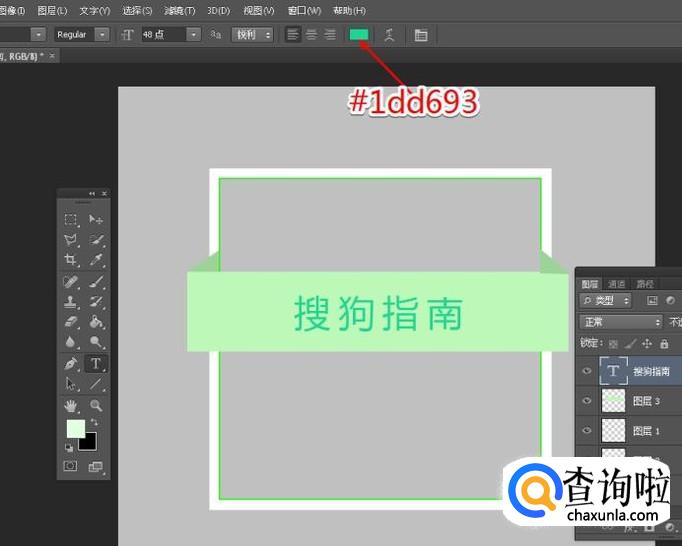Open font family dropdown arrow
This screenshot has width=682, height=546.
click(38, 34)
